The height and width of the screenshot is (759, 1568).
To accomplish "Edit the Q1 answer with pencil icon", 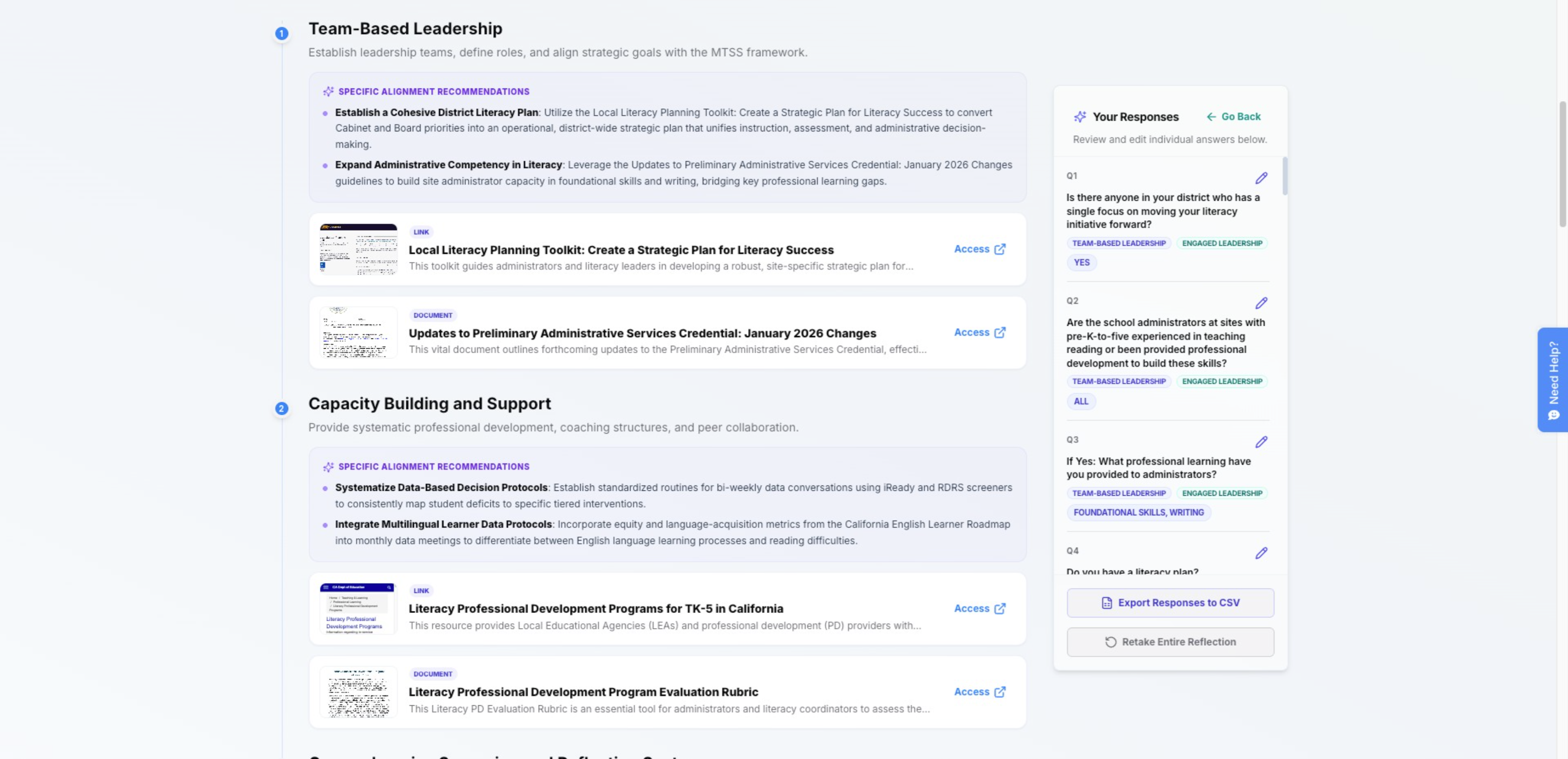I will coord(1261,178).
